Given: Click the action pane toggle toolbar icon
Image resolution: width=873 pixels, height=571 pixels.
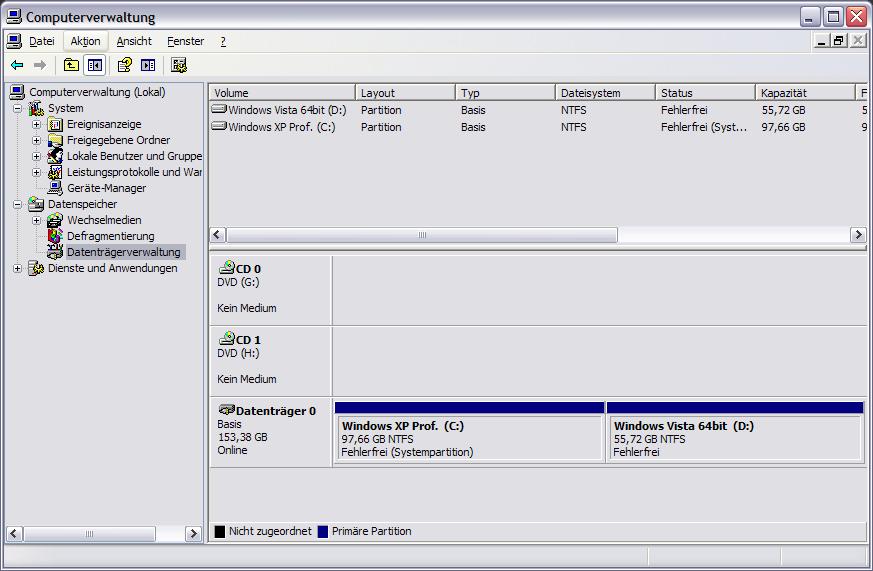Looking at the screenshot, I should [148, 65].
